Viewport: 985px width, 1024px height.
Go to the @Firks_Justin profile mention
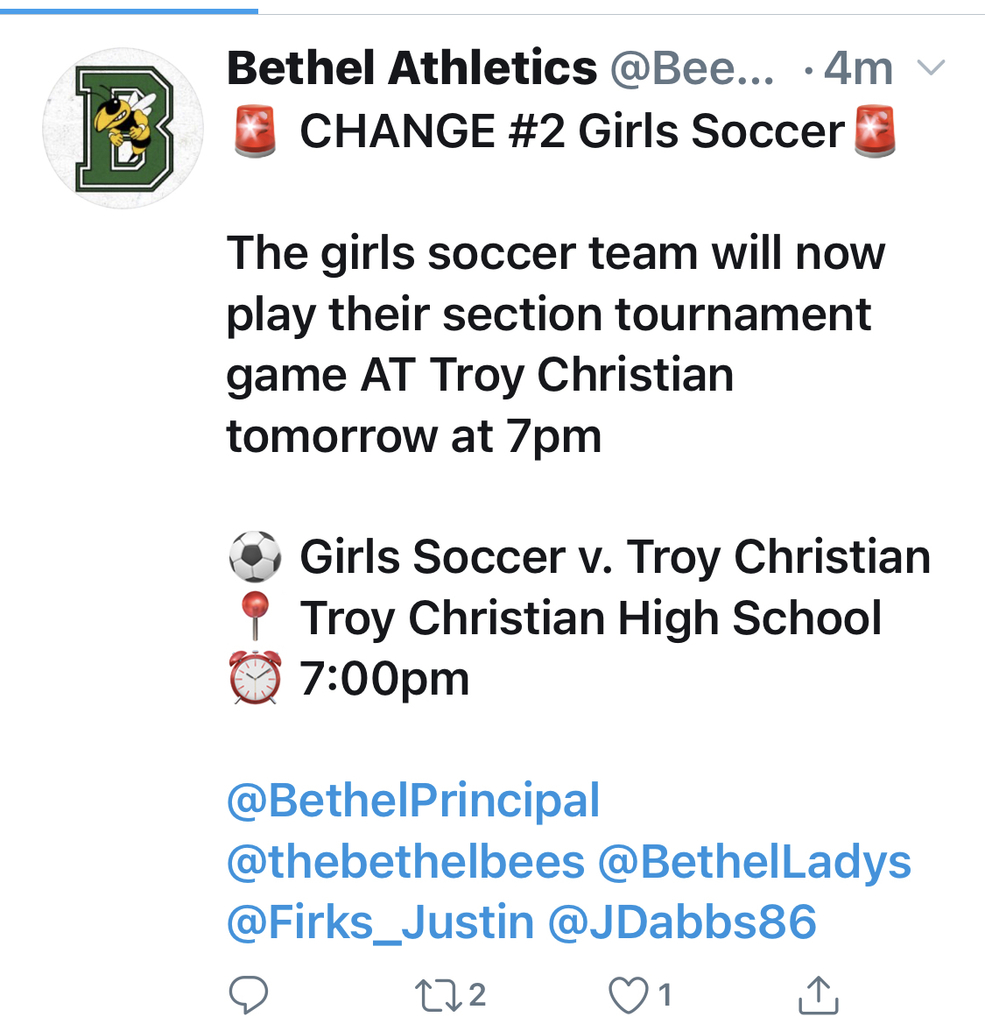coord(380,922)
